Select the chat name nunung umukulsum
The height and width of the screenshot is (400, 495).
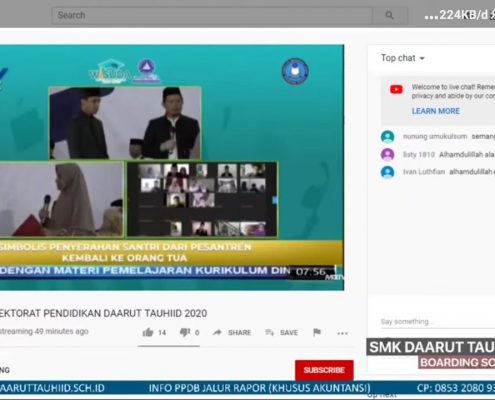click(435, 136)
